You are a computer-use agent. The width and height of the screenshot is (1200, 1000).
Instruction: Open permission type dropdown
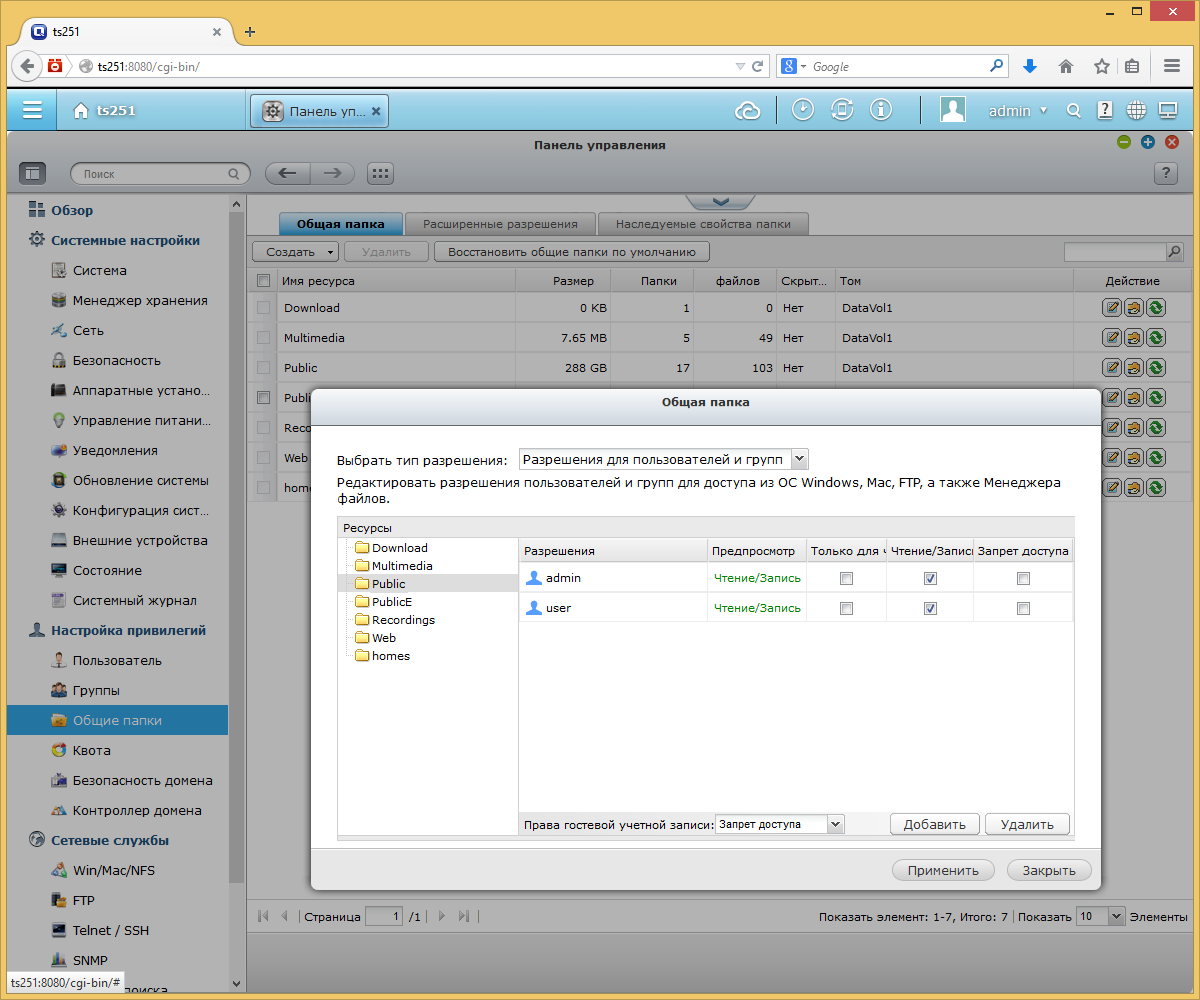663,459
